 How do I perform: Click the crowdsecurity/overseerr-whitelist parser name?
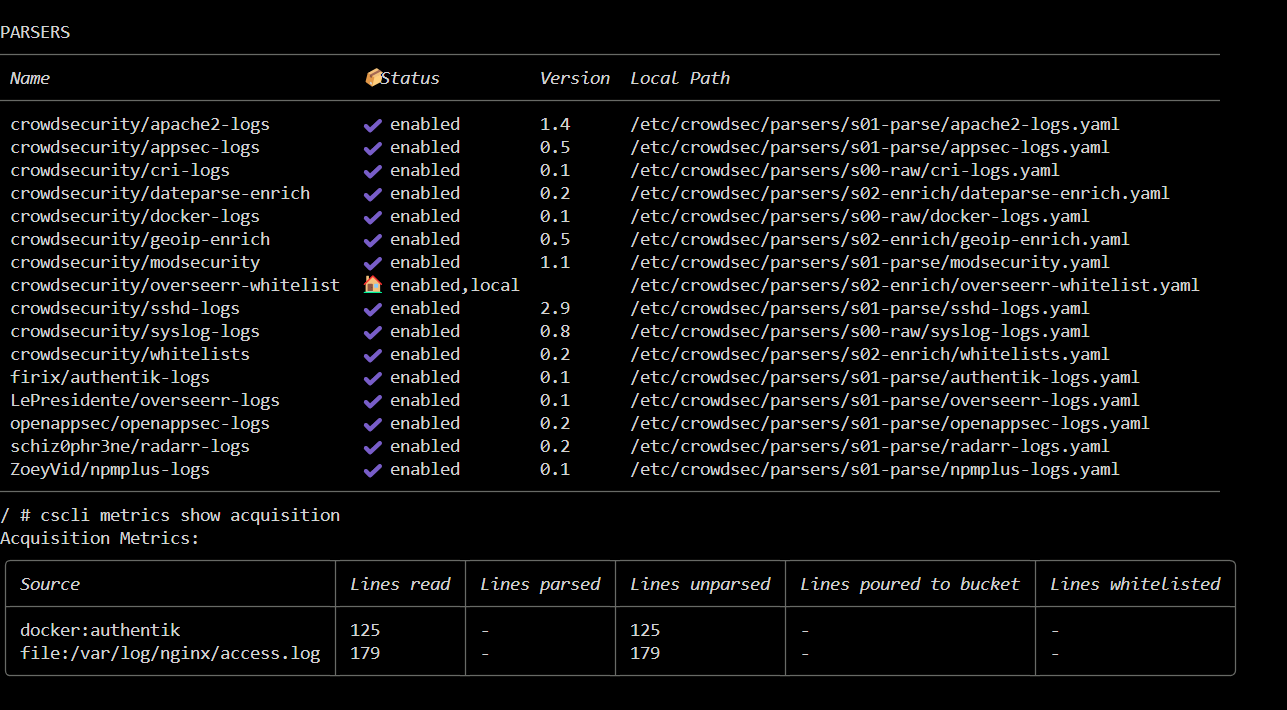[x=175, y=286]
